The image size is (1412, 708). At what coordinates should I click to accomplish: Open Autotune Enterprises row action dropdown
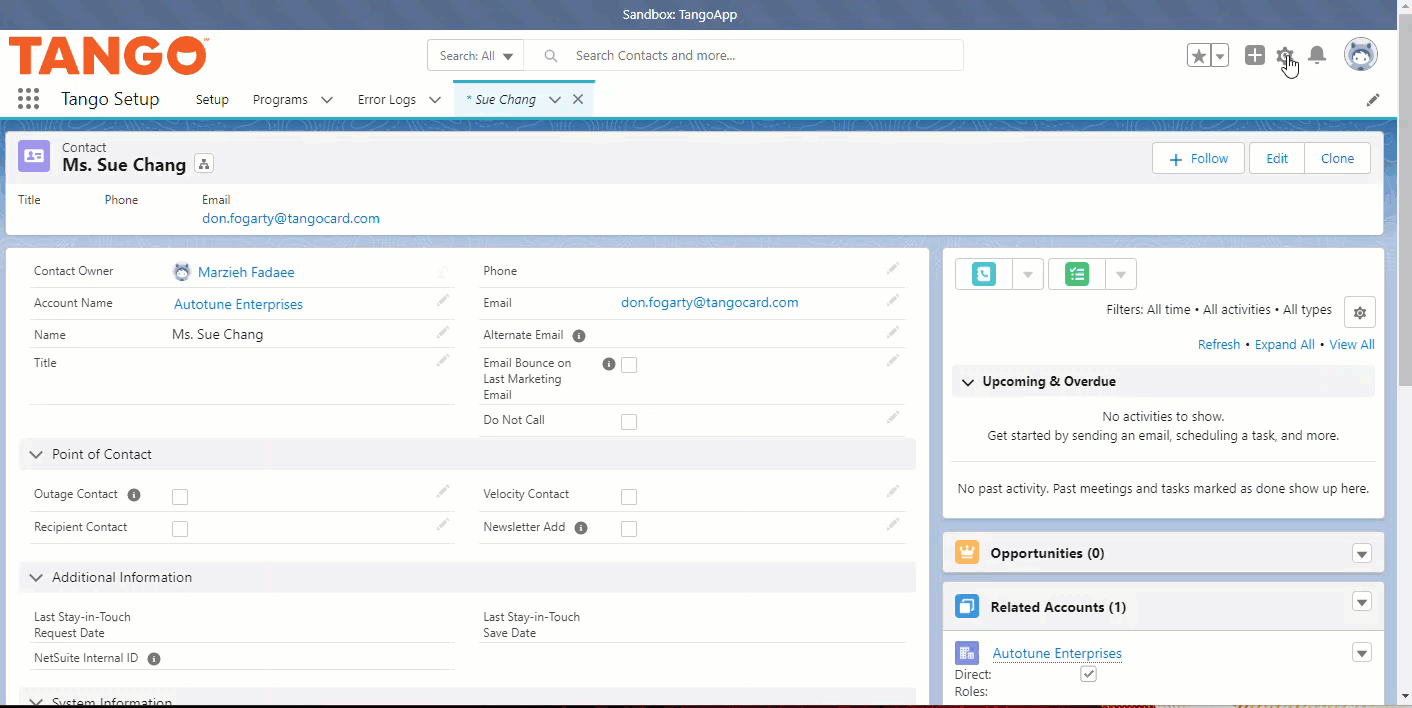click(1361, 652)
